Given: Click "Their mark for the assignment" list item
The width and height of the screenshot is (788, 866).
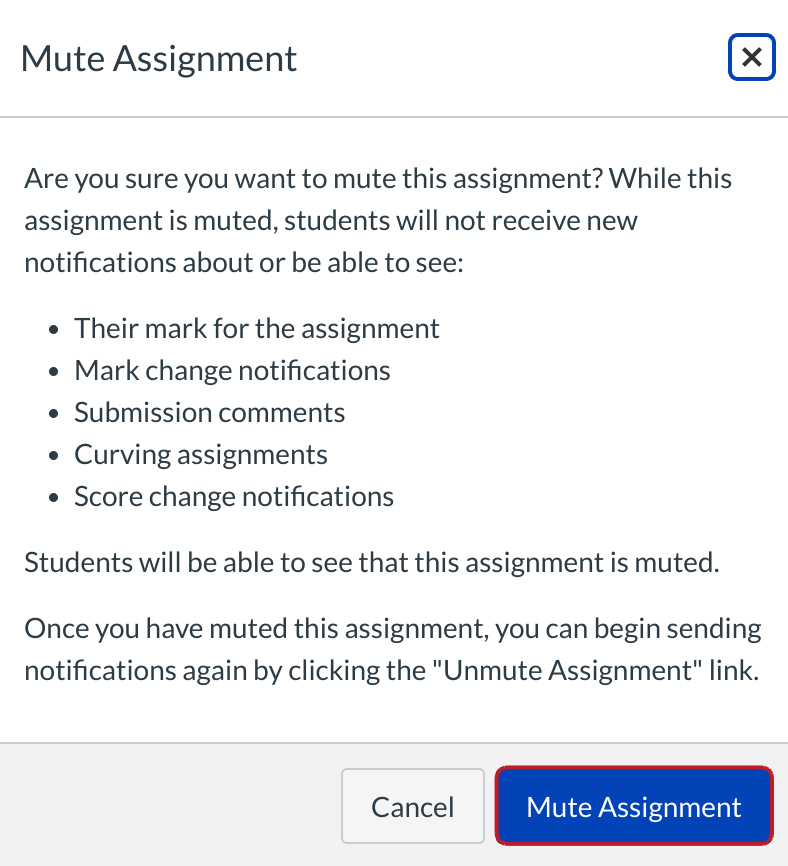Looking at the screenshot, I should click(x=257, y=328).
